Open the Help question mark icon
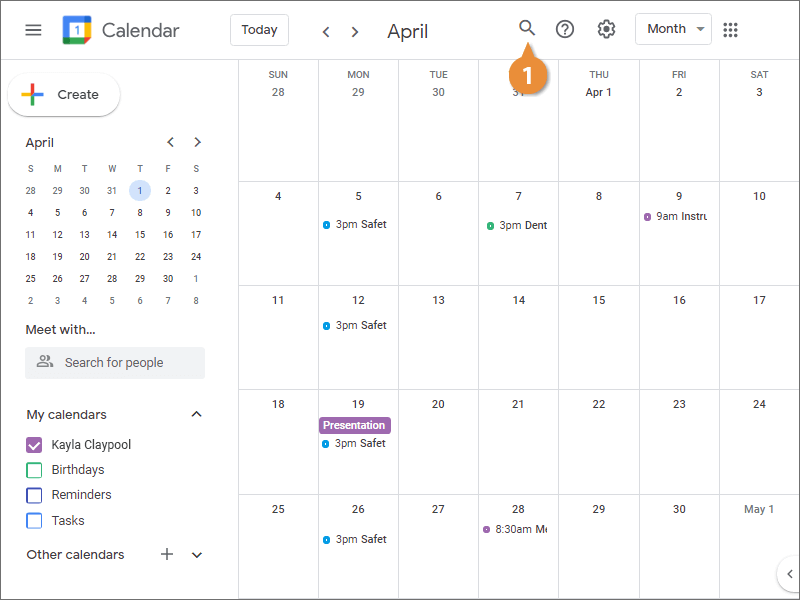The height and width of the screenshot is (600, 800). [565, 29]
